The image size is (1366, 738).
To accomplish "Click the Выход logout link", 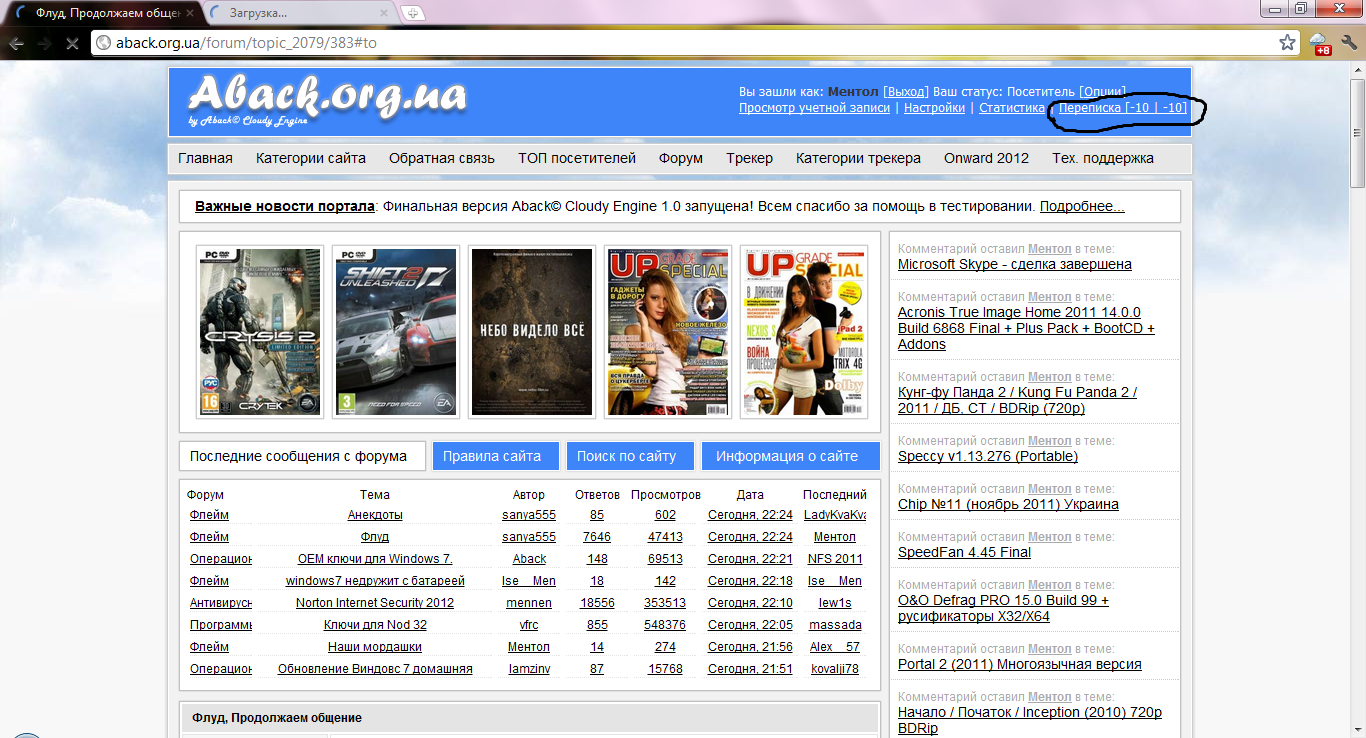I will (x=906, y=91).
